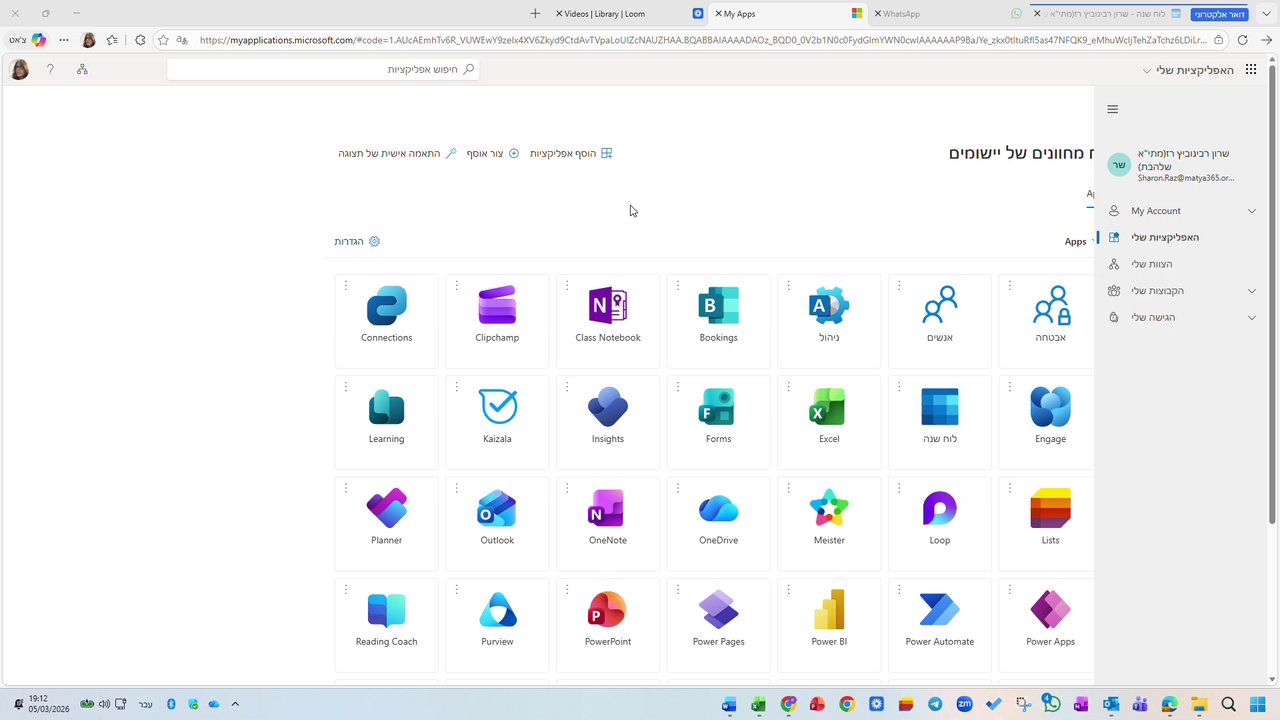The image size is (1280, 720).
Task: Open more options for Connections tile
Action: coord(346,285)
